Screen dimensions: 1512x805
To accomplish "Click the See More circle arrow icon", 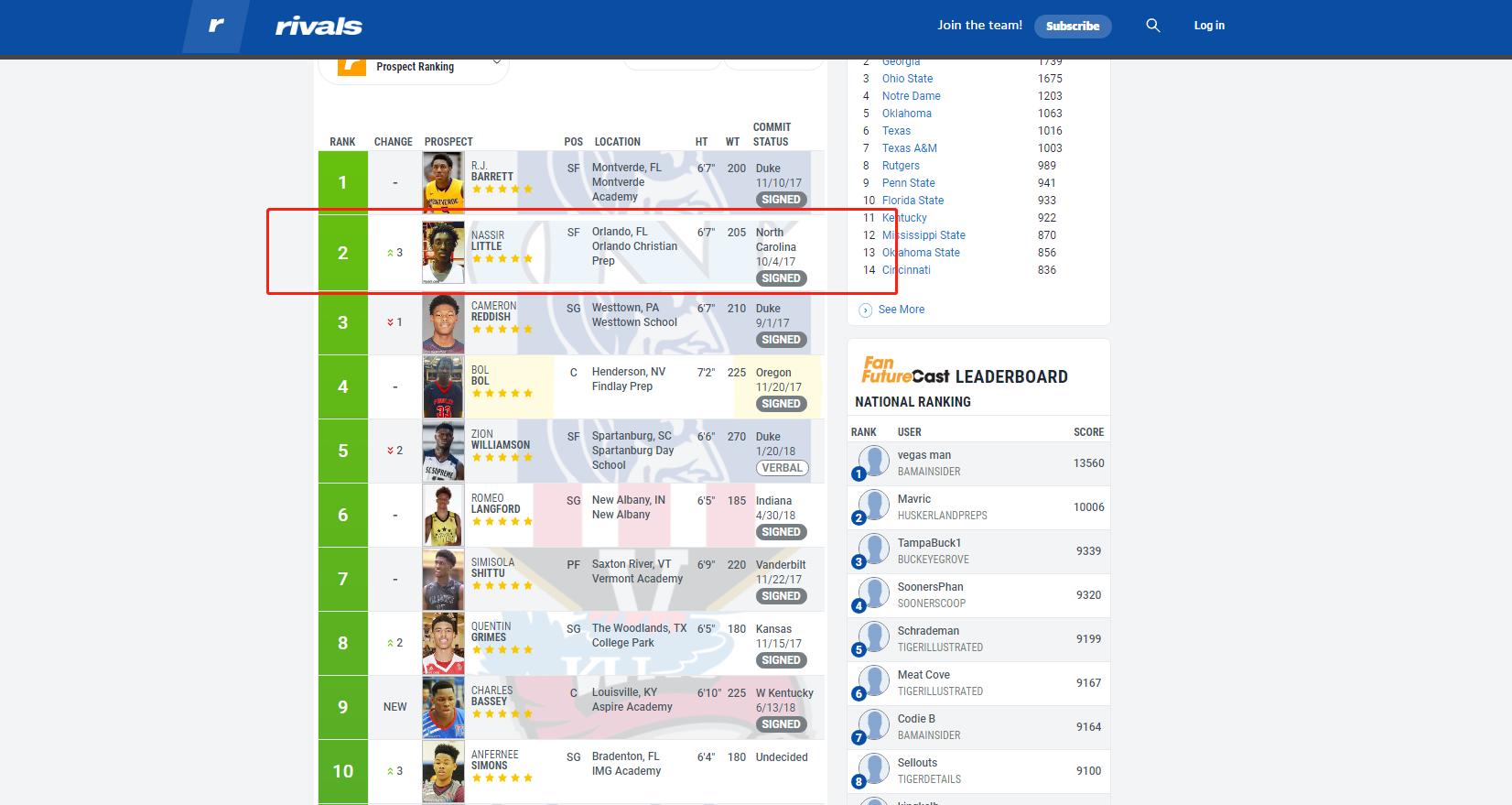I will (x=866, y=310).
